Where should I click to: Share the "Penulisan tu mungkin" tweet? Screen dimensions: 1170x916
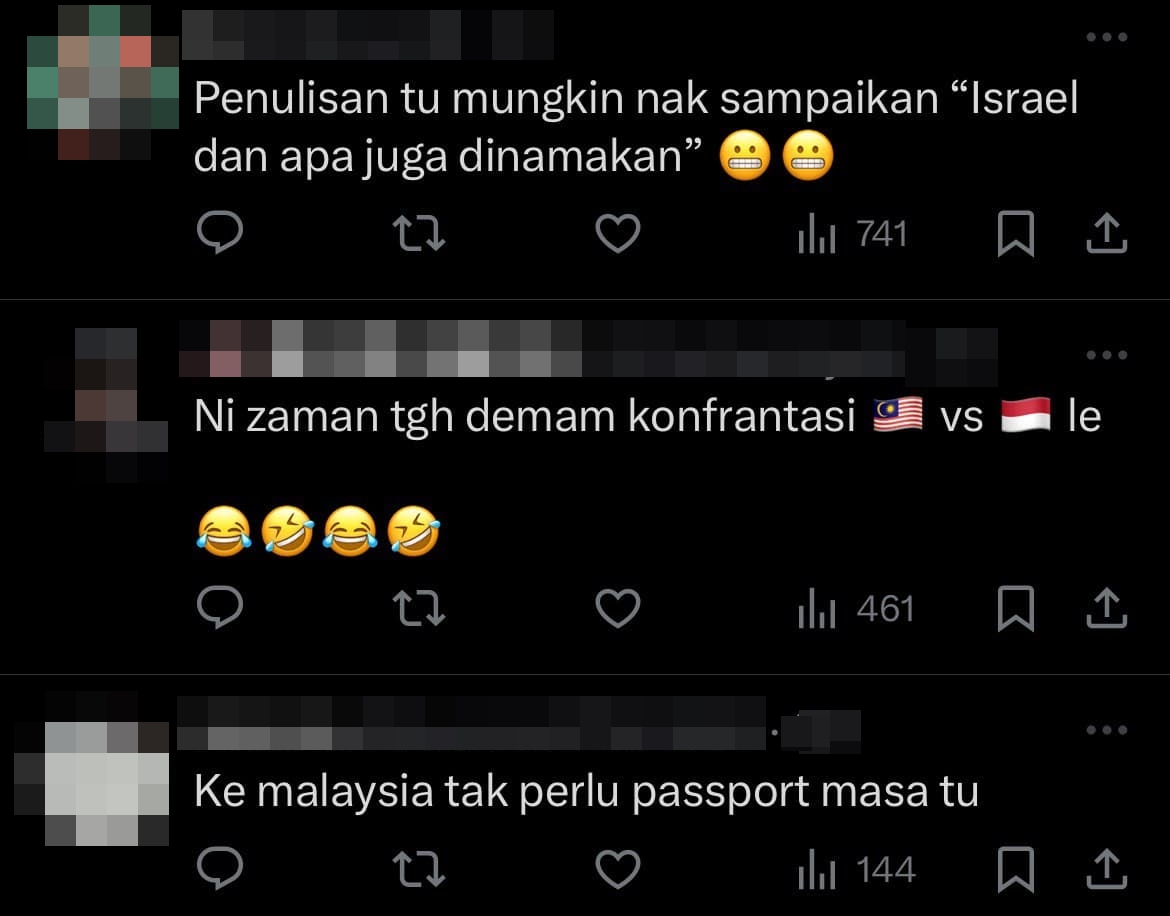[1107, 233]
